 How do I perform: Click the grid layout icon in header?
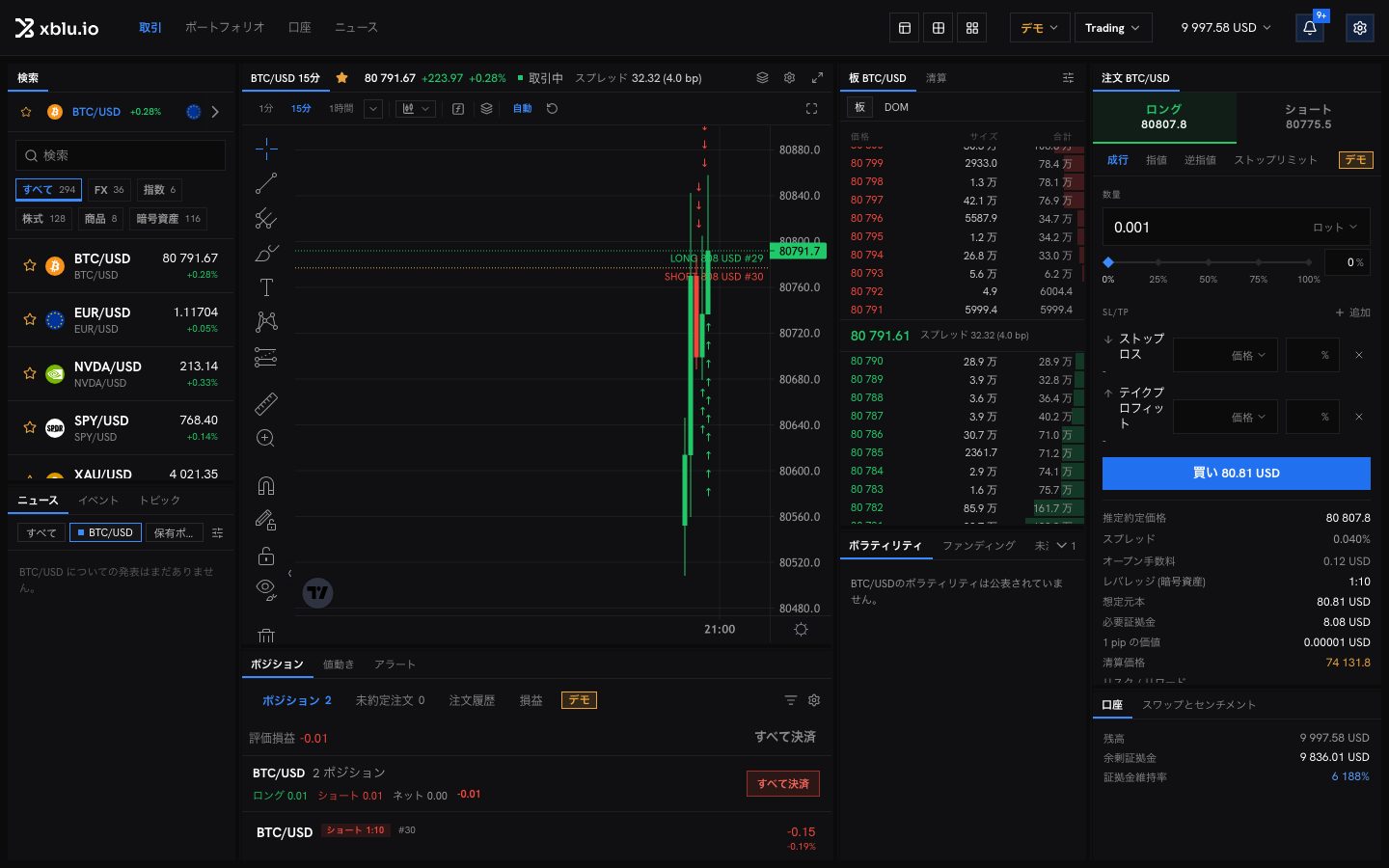click(939, 28)
